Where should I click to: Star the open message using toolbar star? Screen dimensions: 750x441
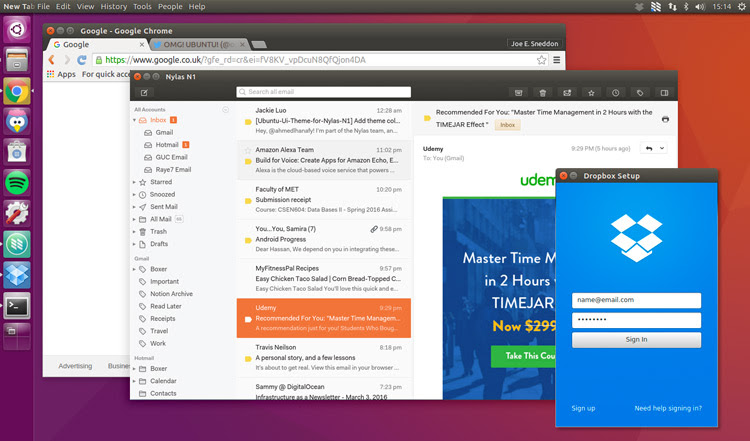point(591,93)
